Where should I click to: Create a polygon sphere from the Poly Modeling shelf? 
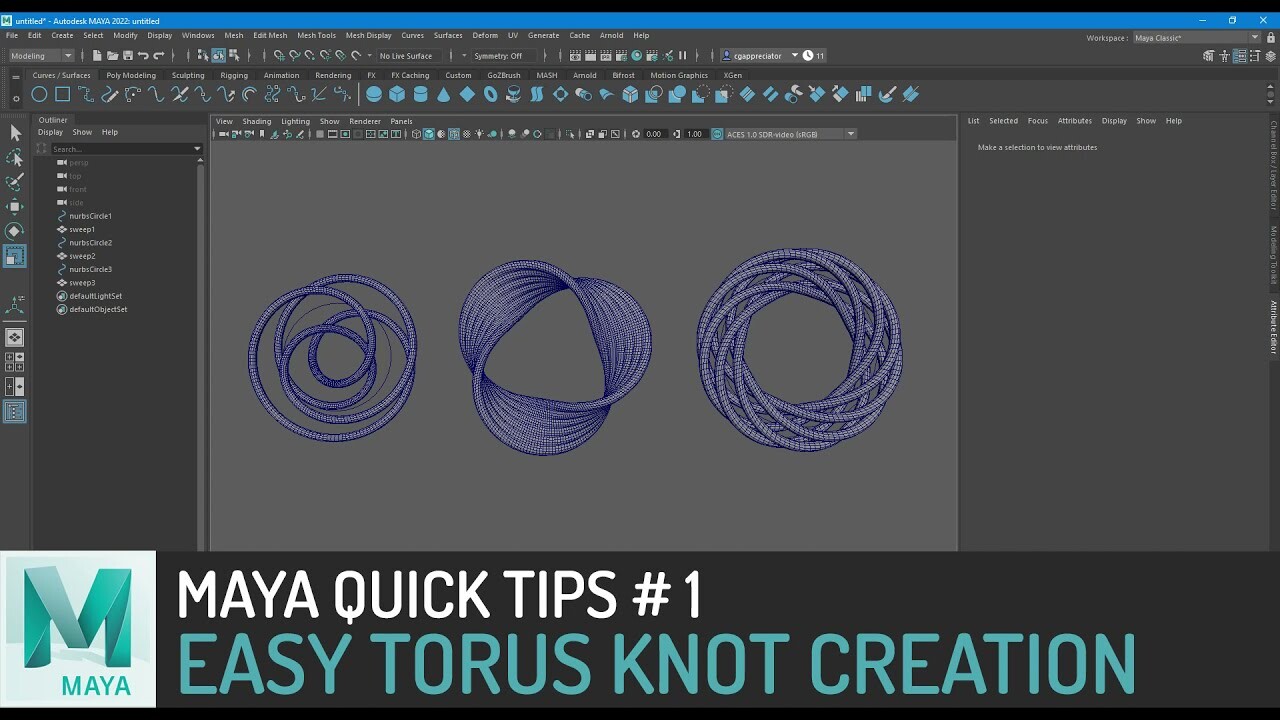tap(372, 93)
